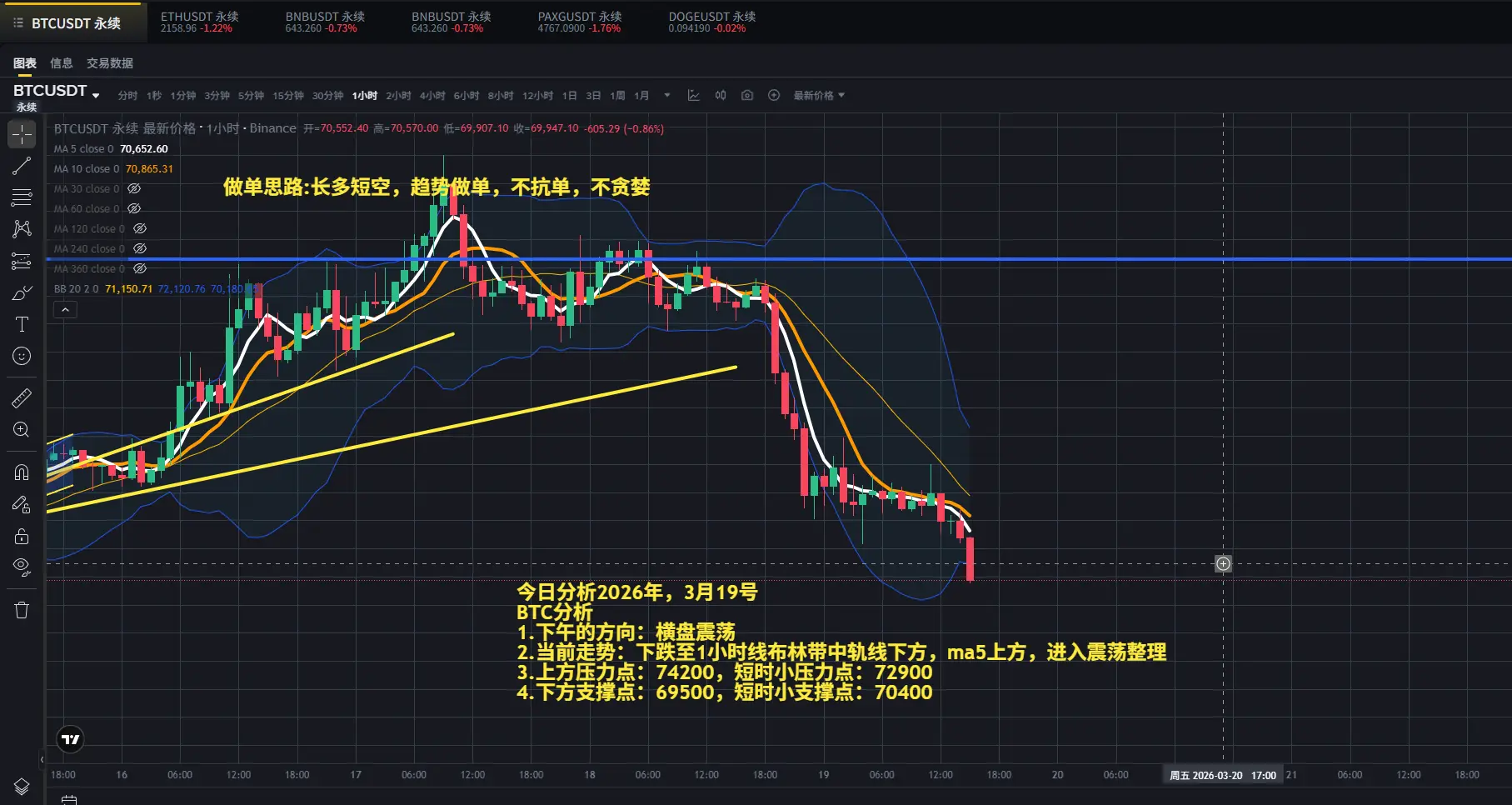
Task: Switch to the 图表 tab
Action: click(25, 63)
